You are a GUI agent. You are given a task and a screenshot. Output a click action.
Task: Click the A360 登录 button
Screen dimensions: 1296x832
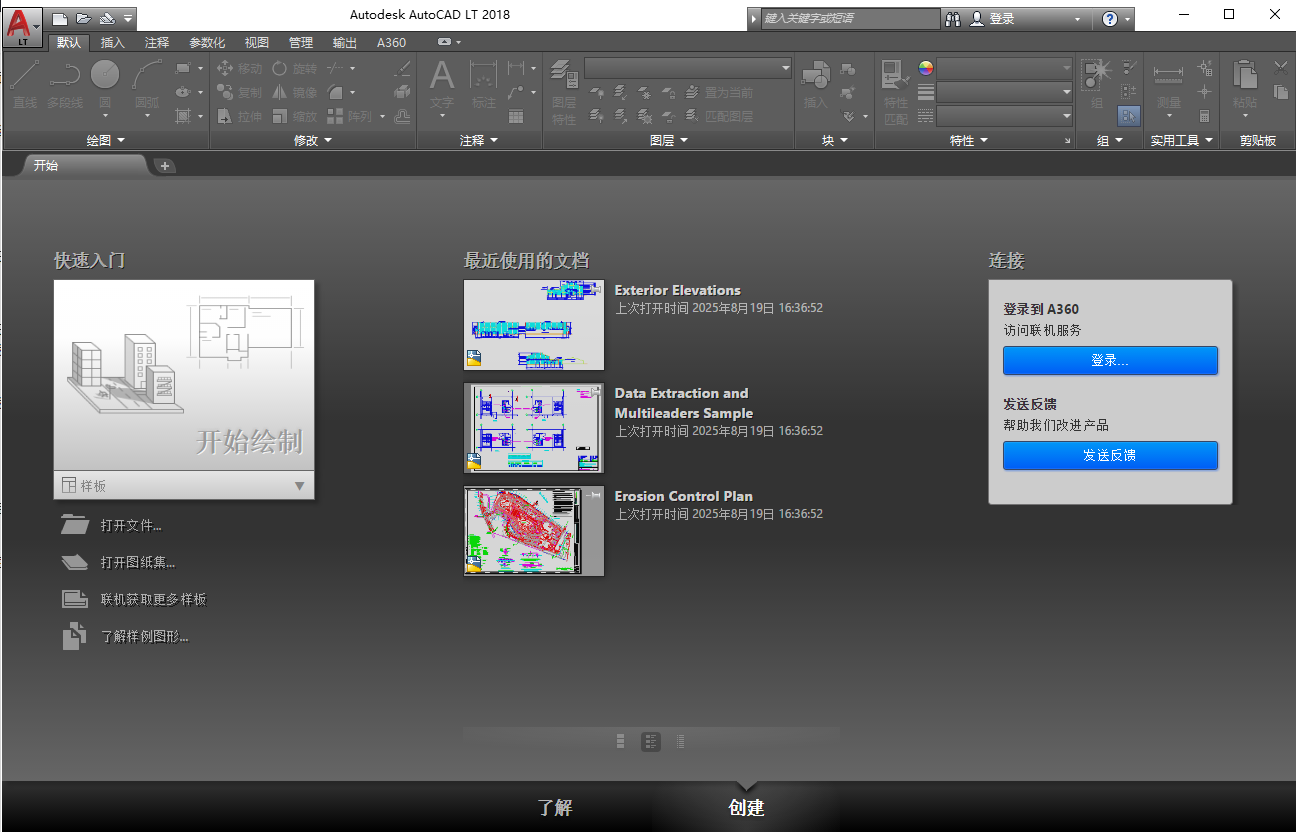point(1110,361)
